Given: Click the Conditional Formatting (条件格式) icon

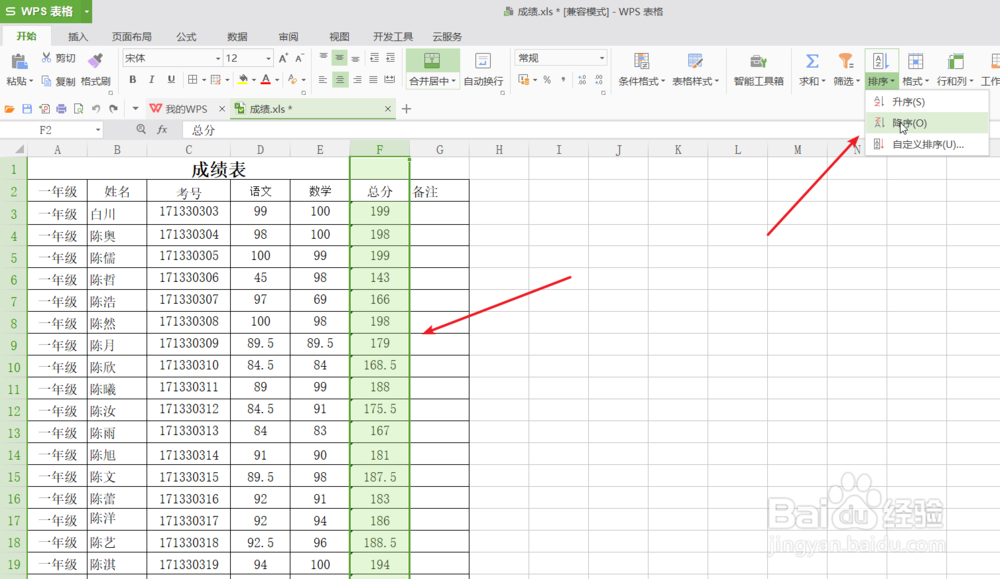Looking at the screenshot, I should coord(642,61).
